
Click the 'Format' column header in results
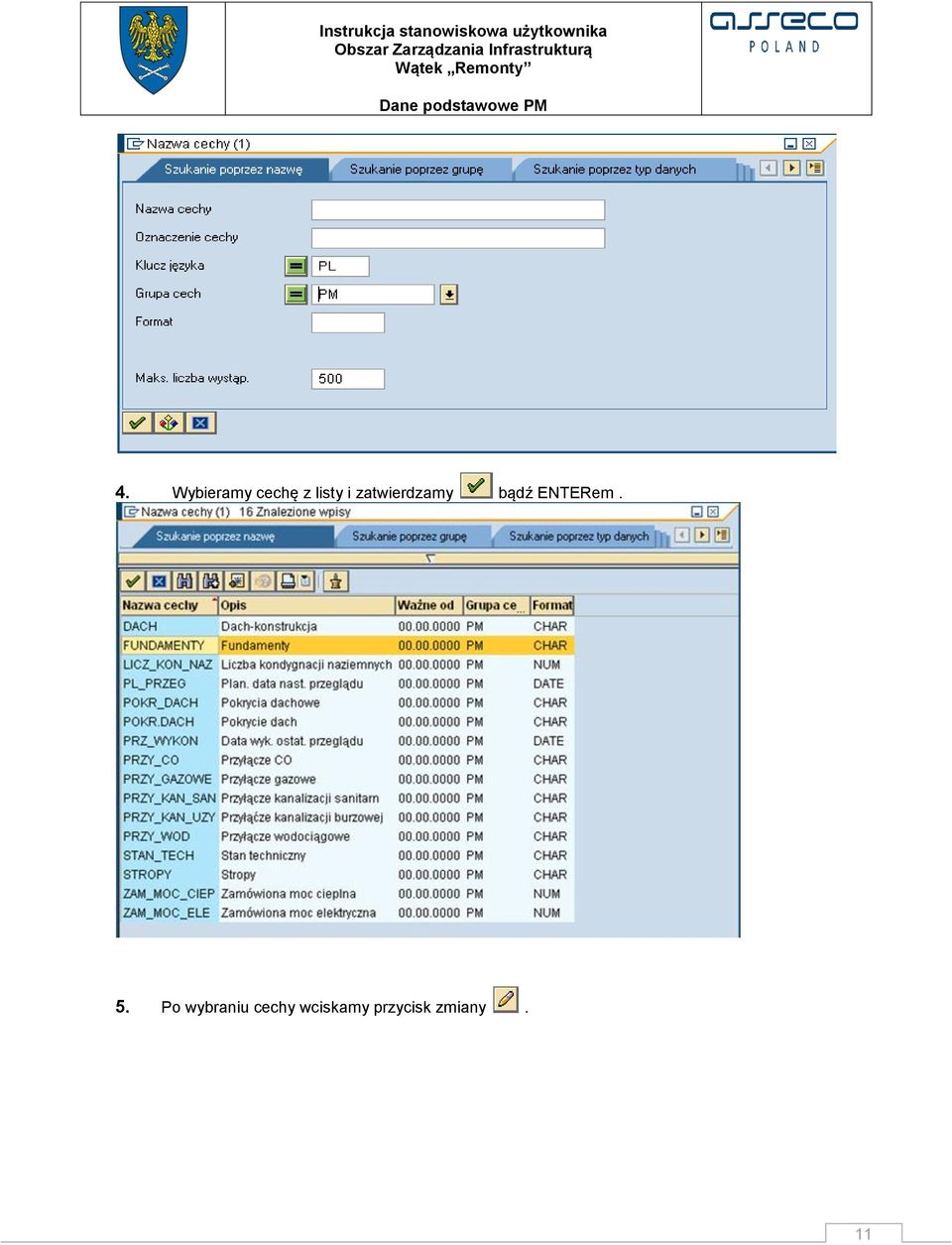[x=551, y=605]
